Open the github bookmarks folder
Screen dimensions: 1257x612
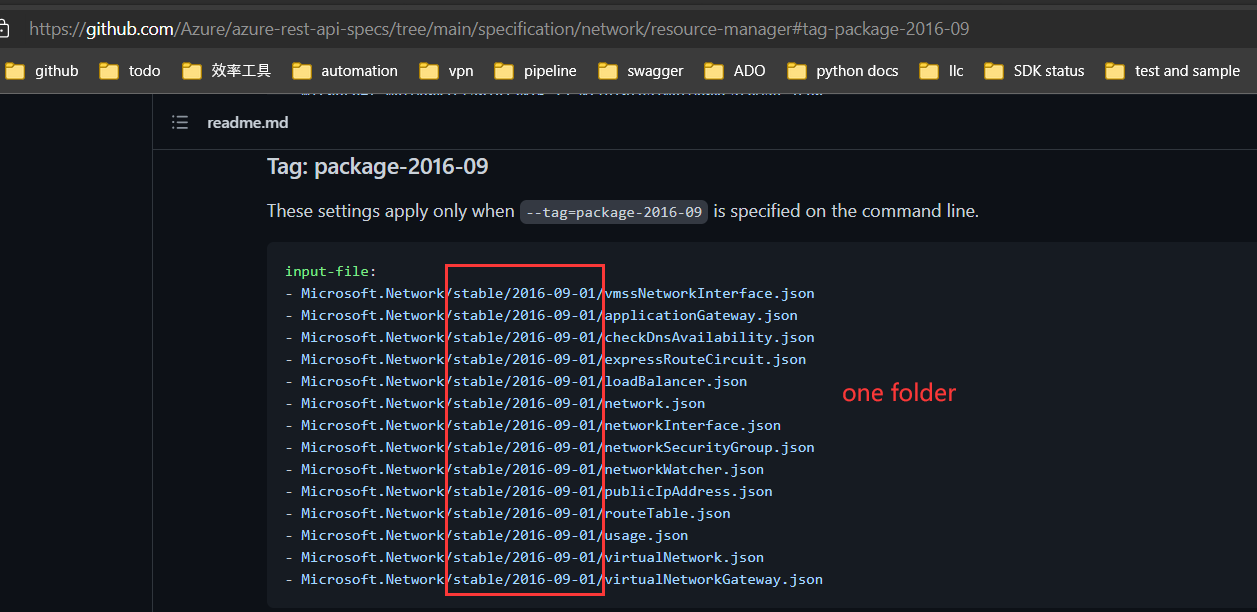tap(42, 71)
